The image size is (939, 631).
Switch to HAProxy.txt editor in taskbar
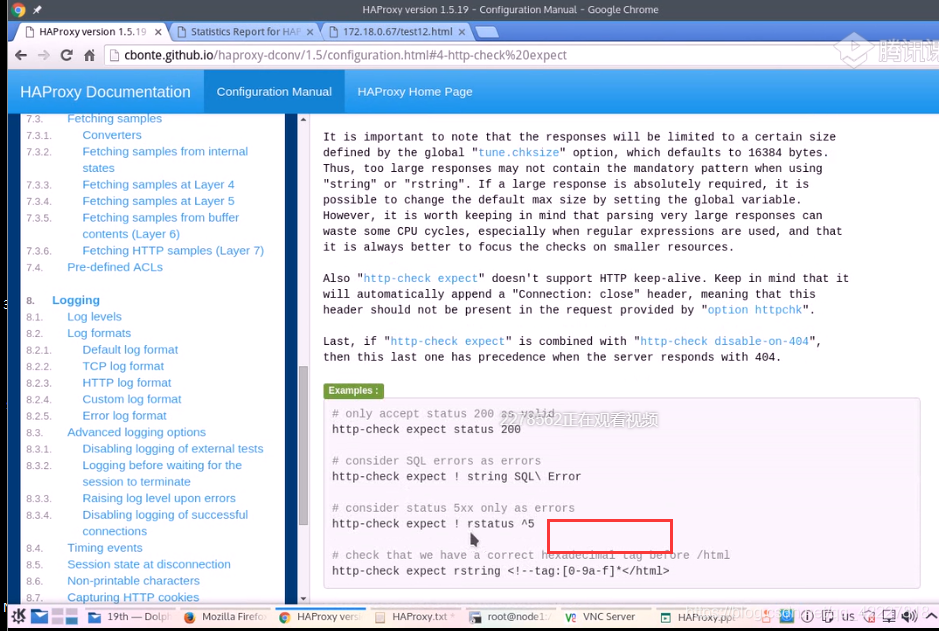pos(414,617)
